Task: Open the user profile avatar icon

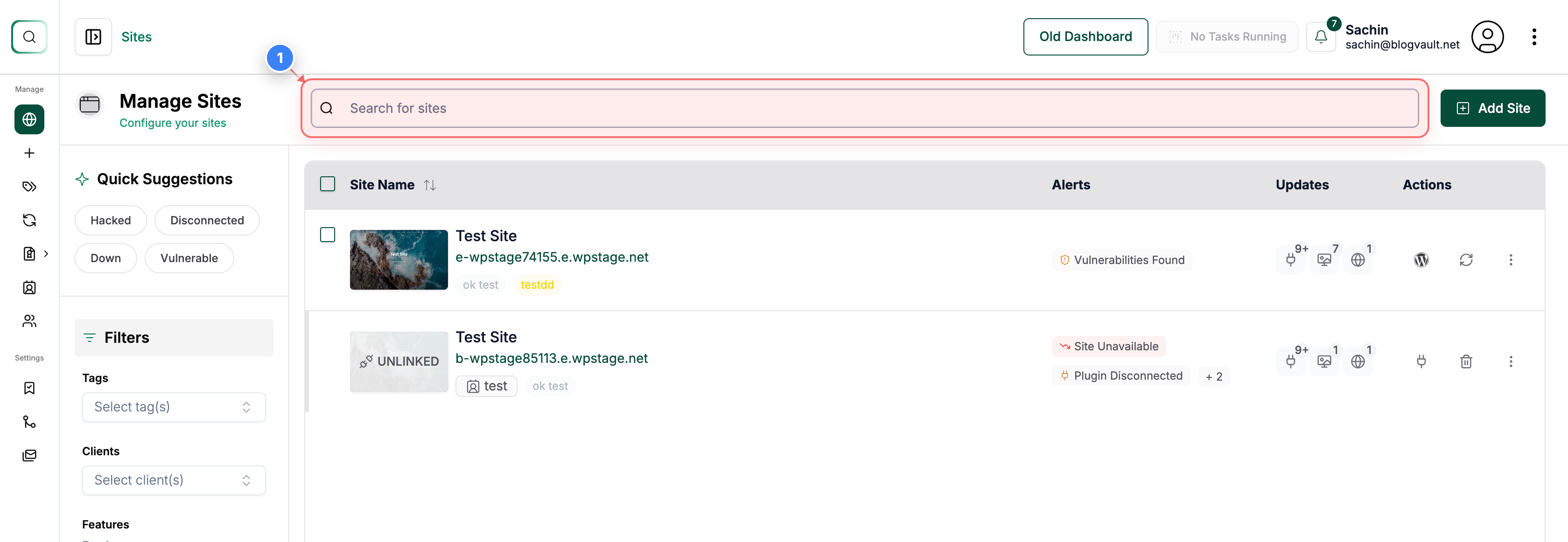Action: 1488,36
